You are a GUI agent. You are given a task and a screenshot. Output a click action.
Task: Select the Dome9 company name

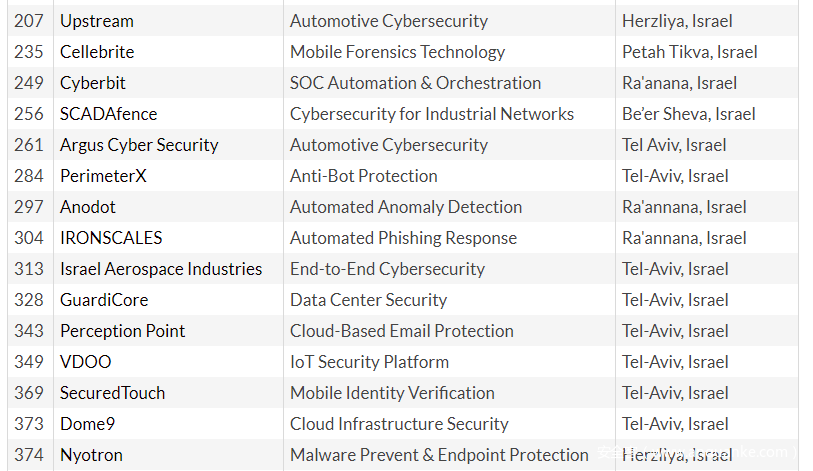(x=88, y=424)
